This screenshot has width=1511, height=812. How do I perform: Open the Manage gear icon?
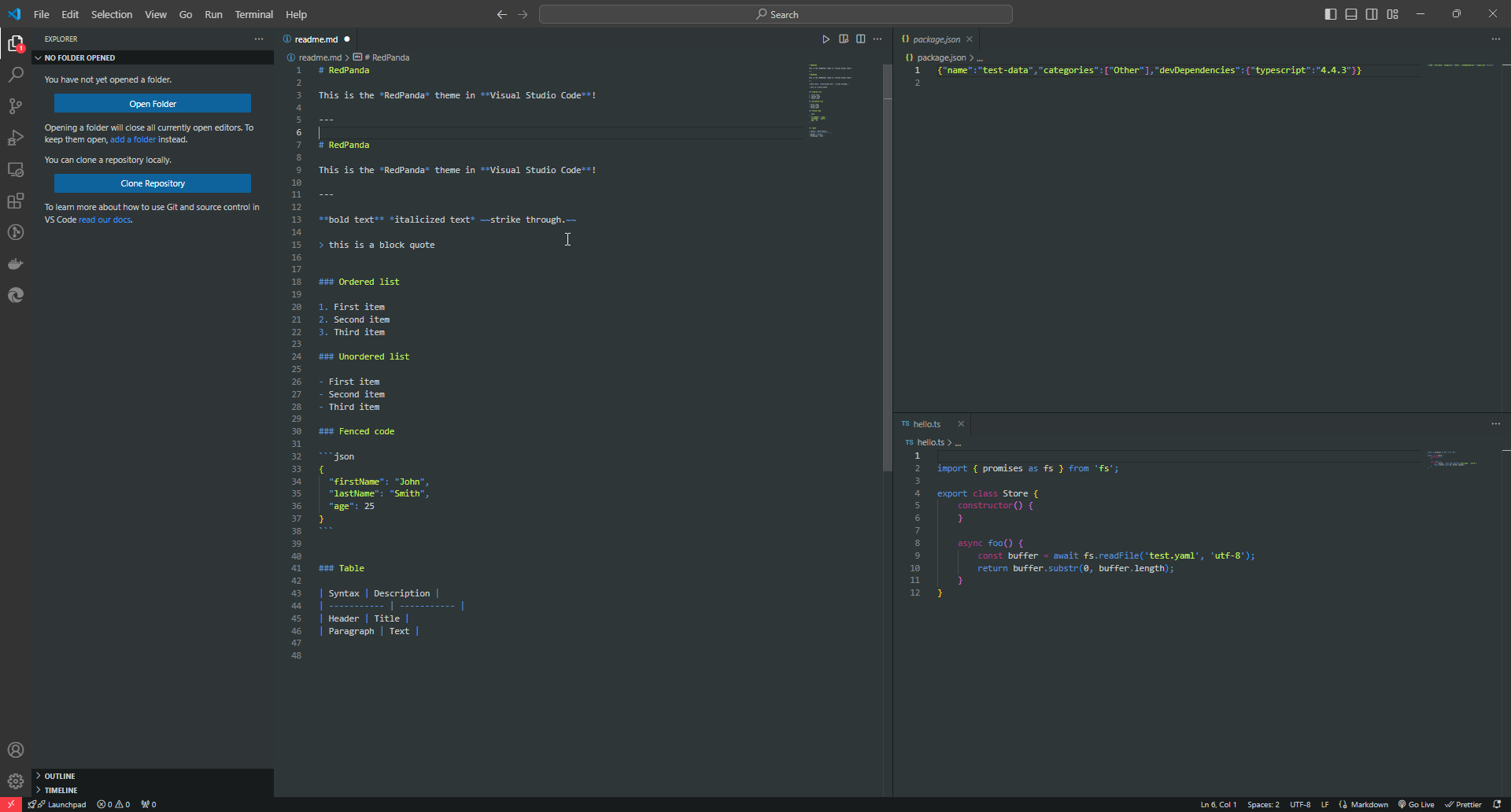(x=16, y=781)
